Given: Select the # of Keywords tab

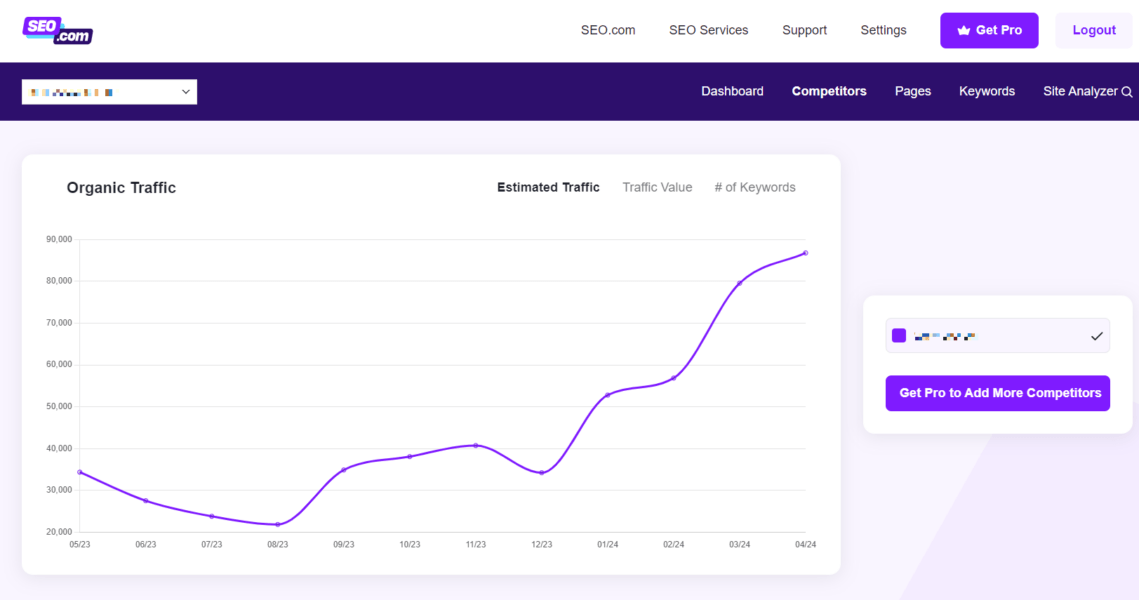Looking at the screenshot, I should pos(755,187).
